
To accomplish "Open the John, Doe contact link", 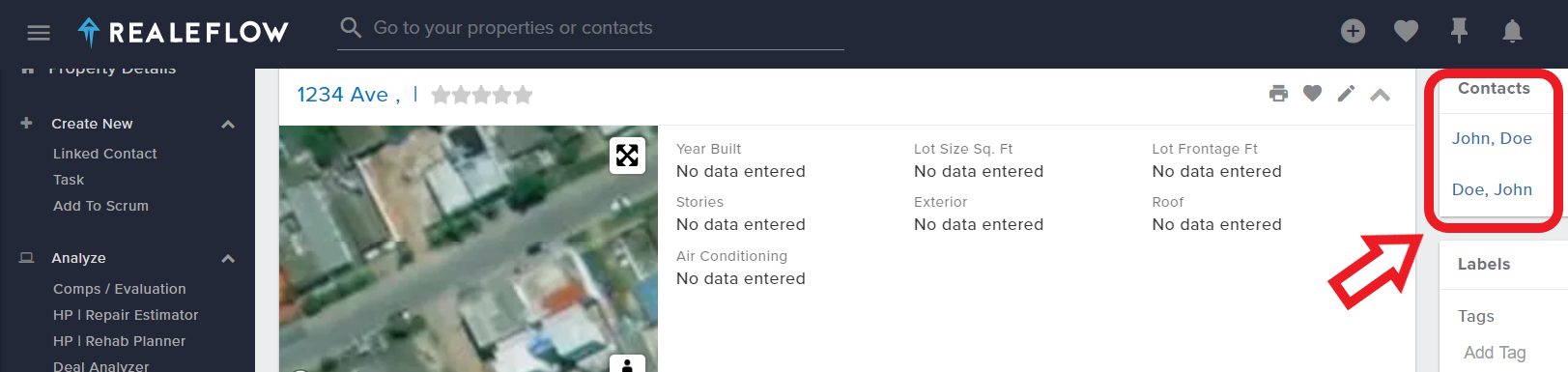I will click(x=1492, y=138).
